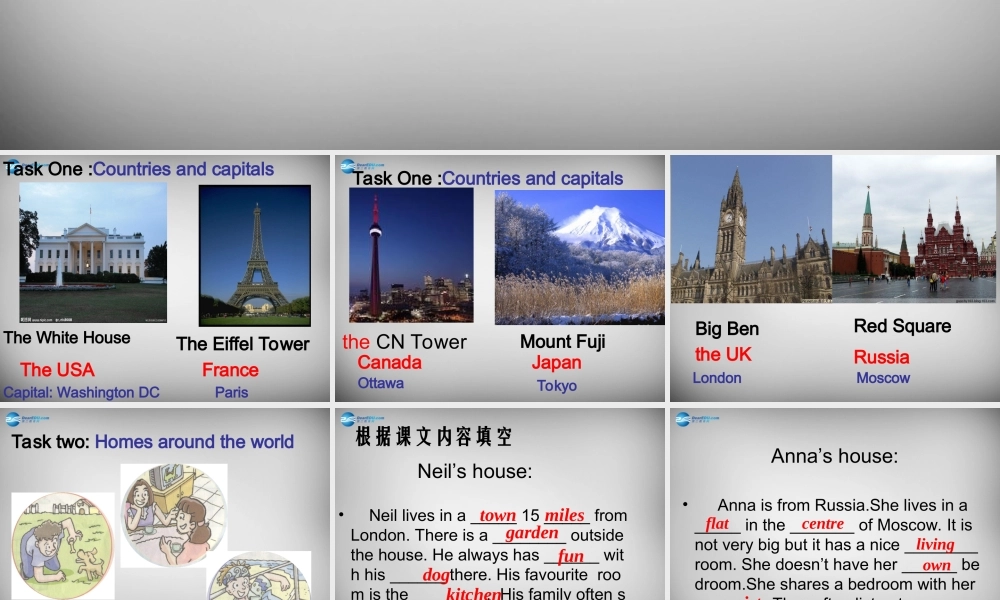Click the 'Homes around the world' heading

coord(194,442)
